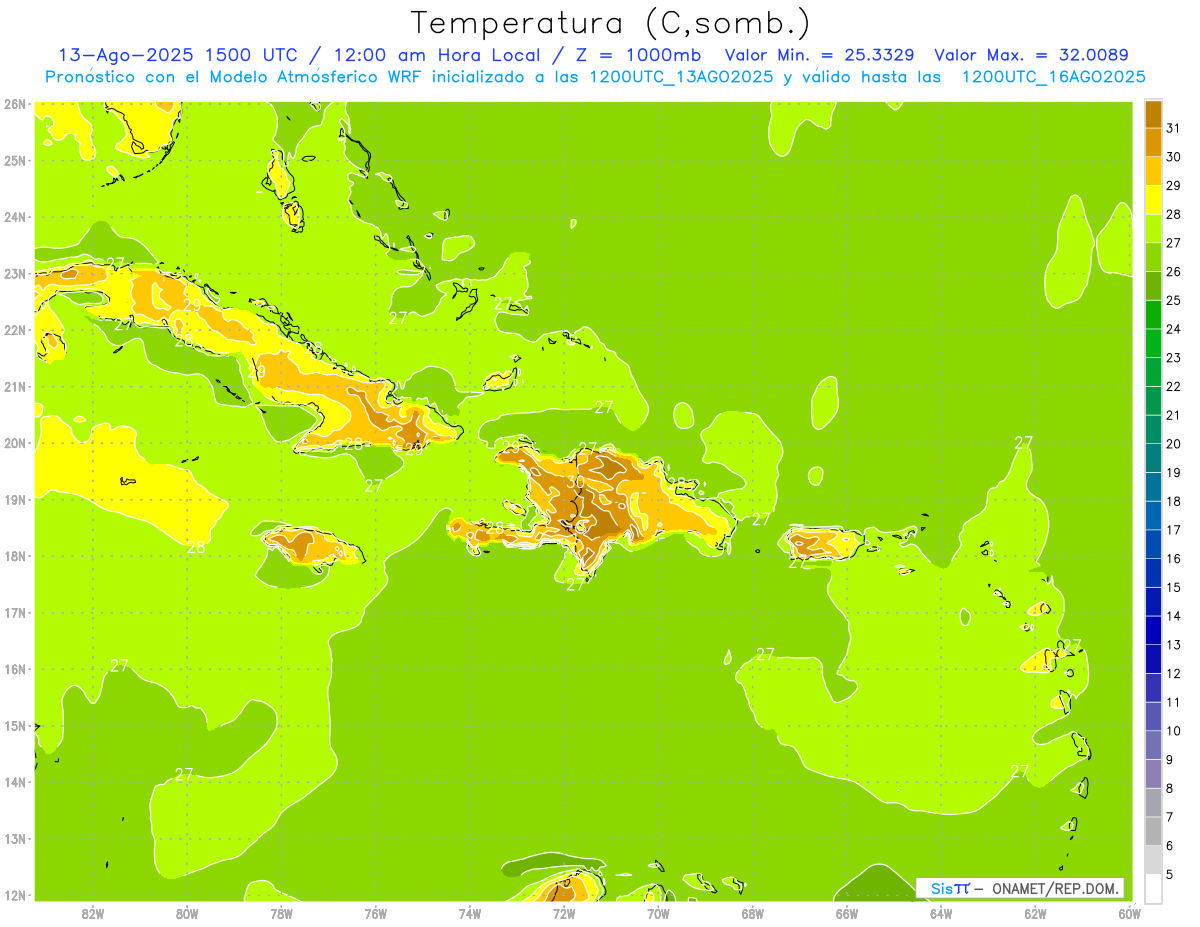Select the swatch between 26 and 27
This screenshot has width=1200, height=927.
[x=1153, y=258]
